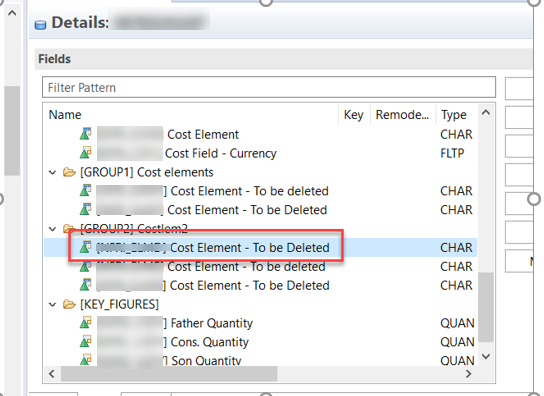Select the 'Son Quantity' field
Viewport: 544px width, 396px height.
click(206, 360)
